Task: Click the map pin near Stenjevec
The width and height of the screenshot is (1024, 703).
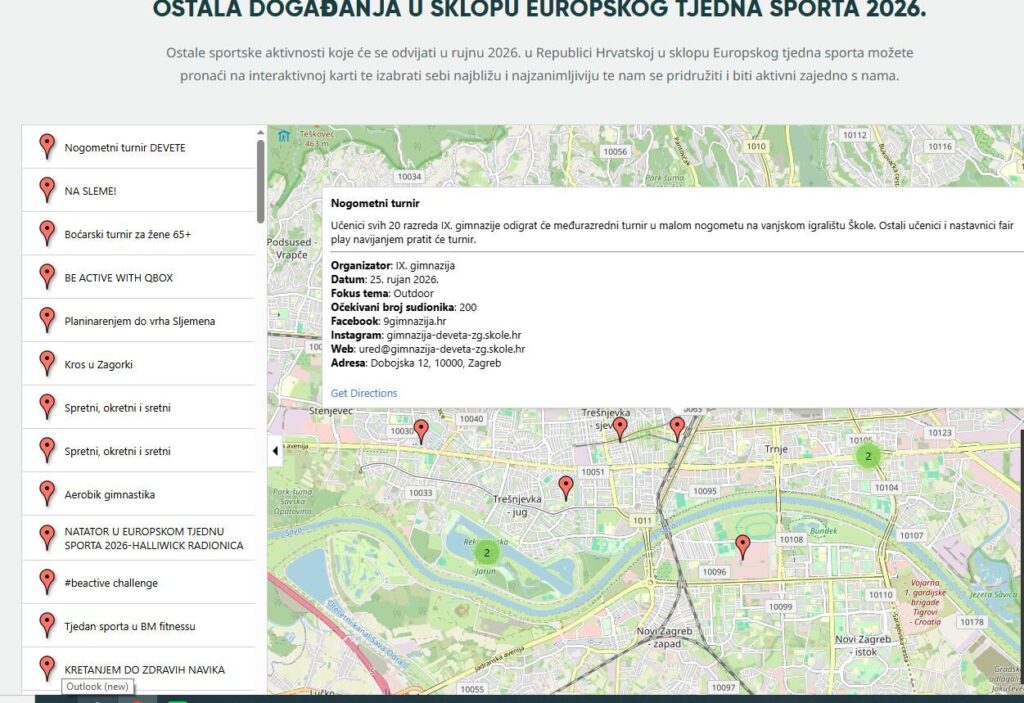Action: (x=421, y=432)
